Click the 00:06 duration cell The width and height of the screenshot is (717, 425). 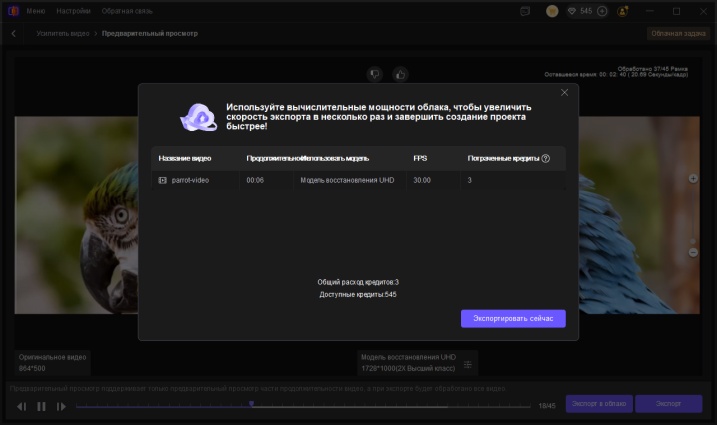255,180
